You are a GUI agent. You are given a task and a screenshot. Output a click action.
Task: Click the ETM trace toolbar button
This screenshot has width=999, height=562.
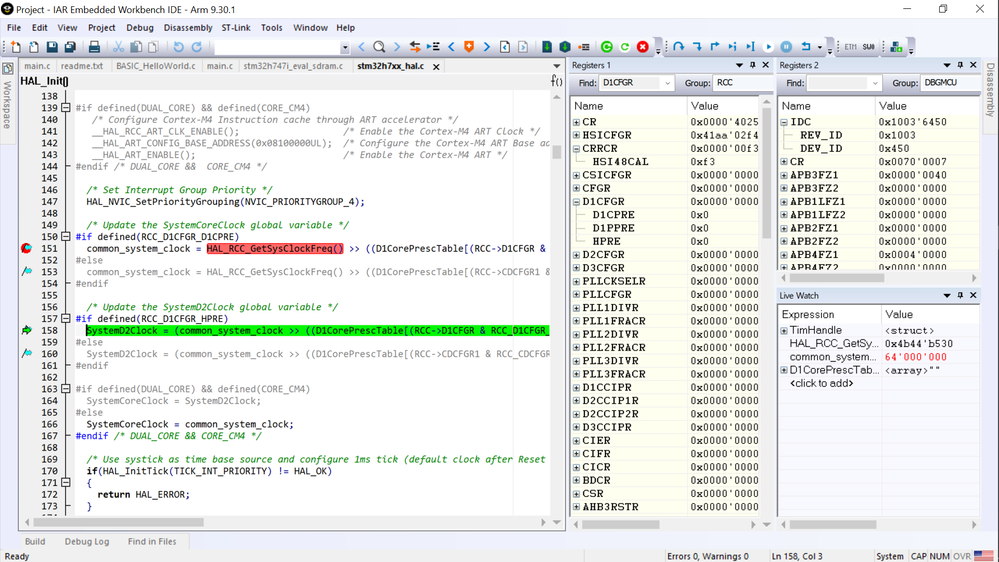point(851,47)
